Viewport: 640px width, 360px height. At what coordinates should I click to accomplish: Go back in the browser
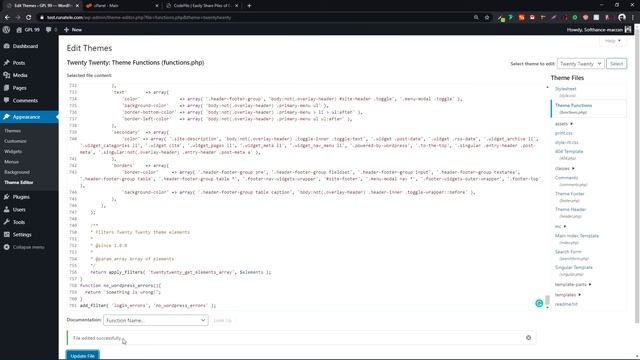coord(7,18)
